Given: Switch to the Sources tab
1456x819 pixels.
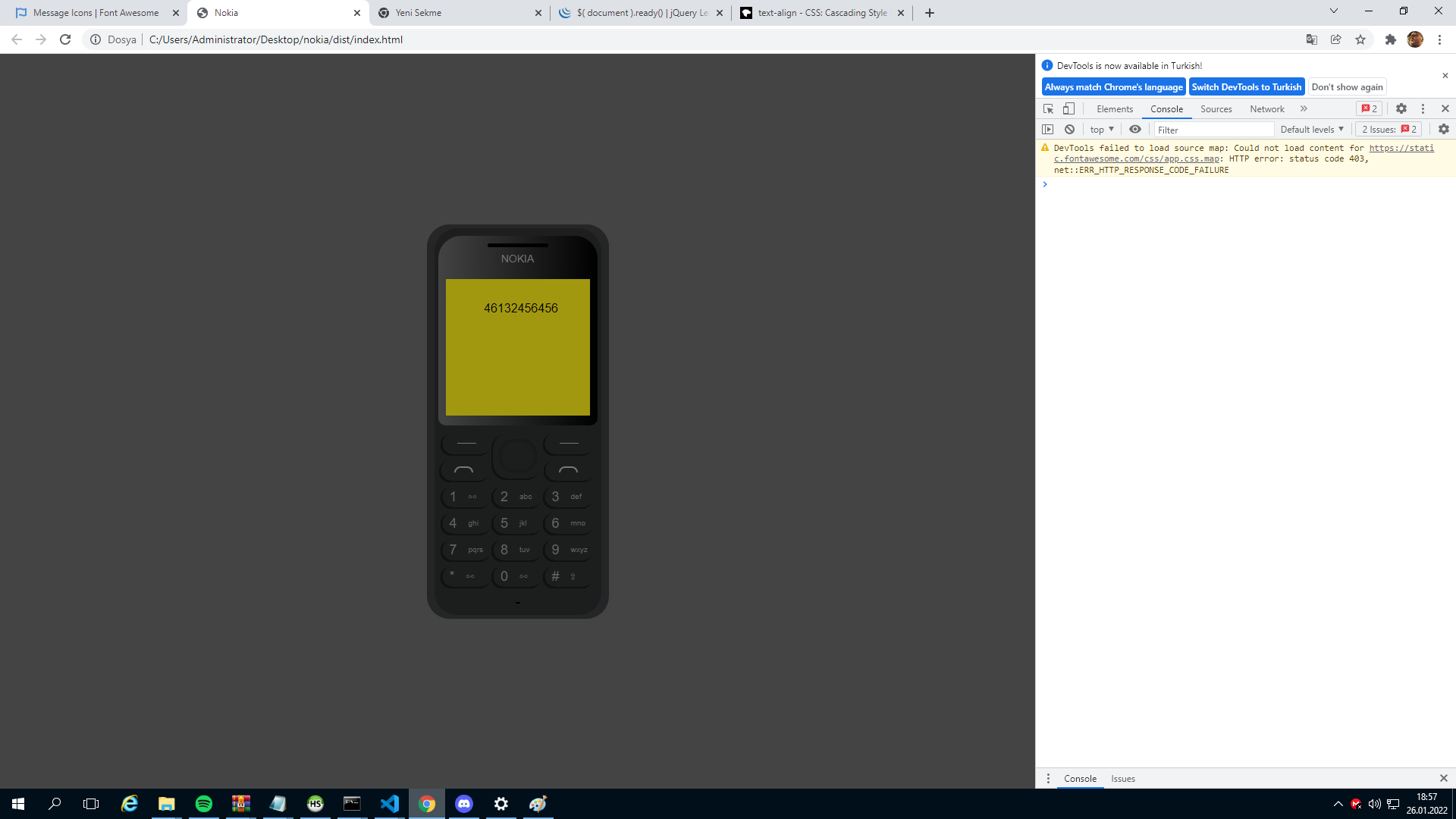Looking at the screenshot, I should pyautogui.click(x=1216, y=109).
